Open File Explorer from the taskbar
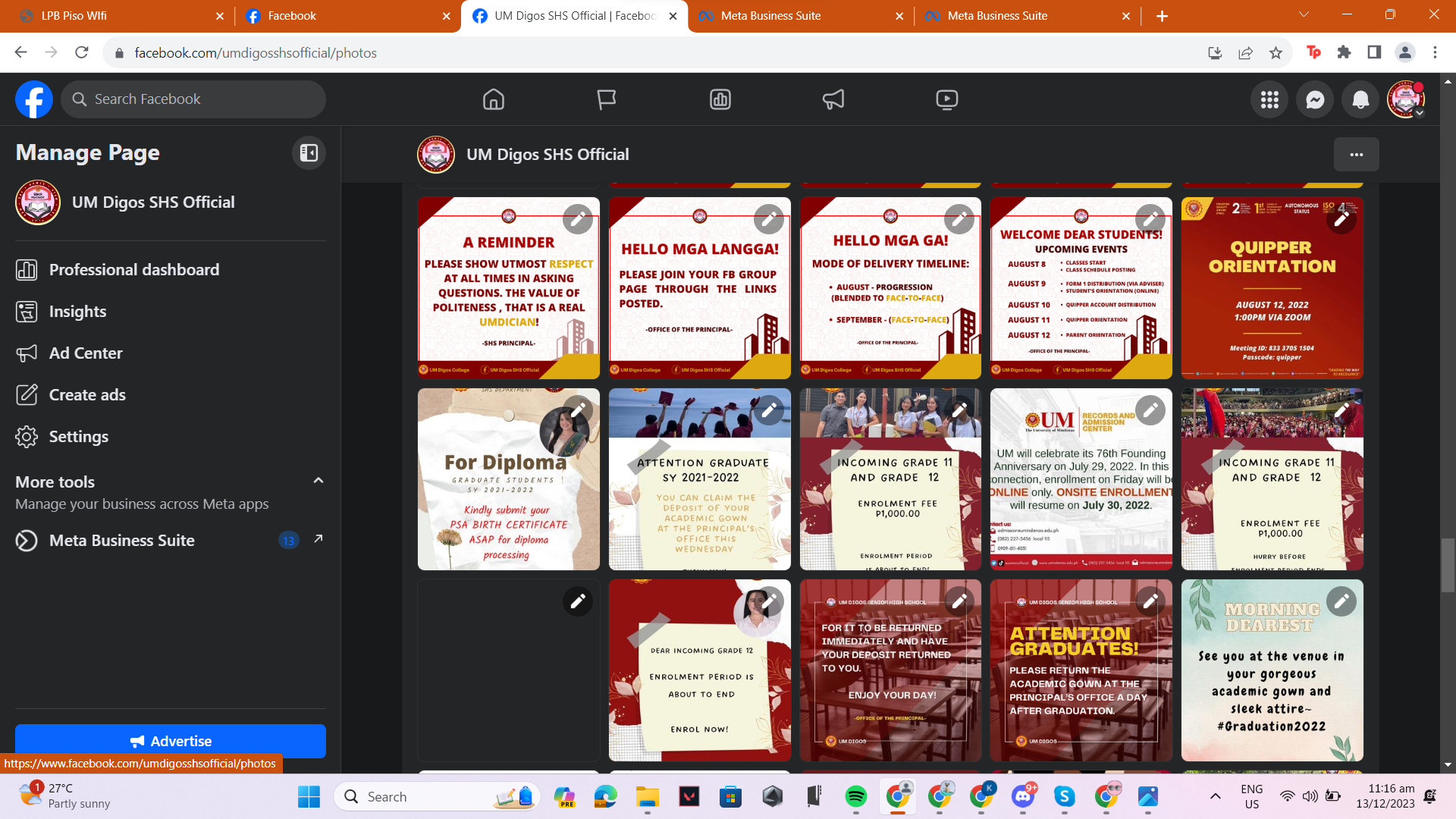The image size is (1456, 819). pos(647,797)
